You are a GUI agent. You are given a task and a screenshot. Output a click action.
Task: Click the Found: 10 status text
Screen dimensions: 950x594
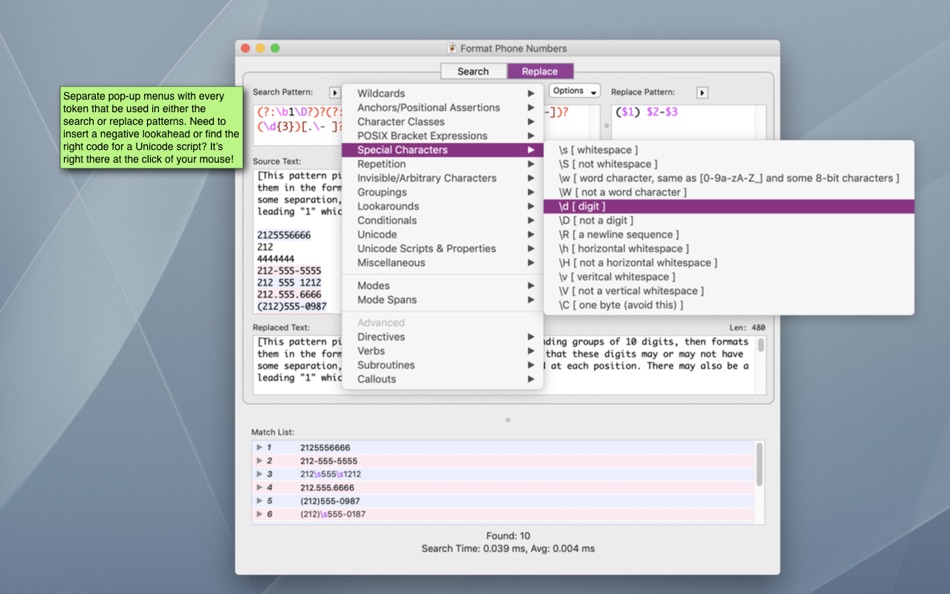(x=508, y=536)
